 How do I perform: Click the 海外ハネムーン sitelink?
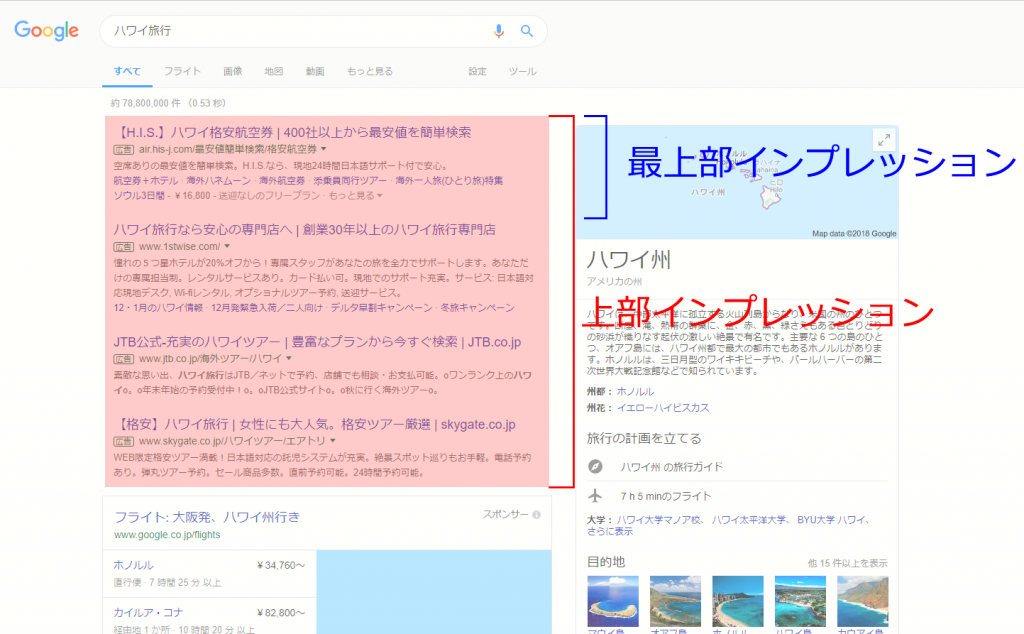[218, 180]
